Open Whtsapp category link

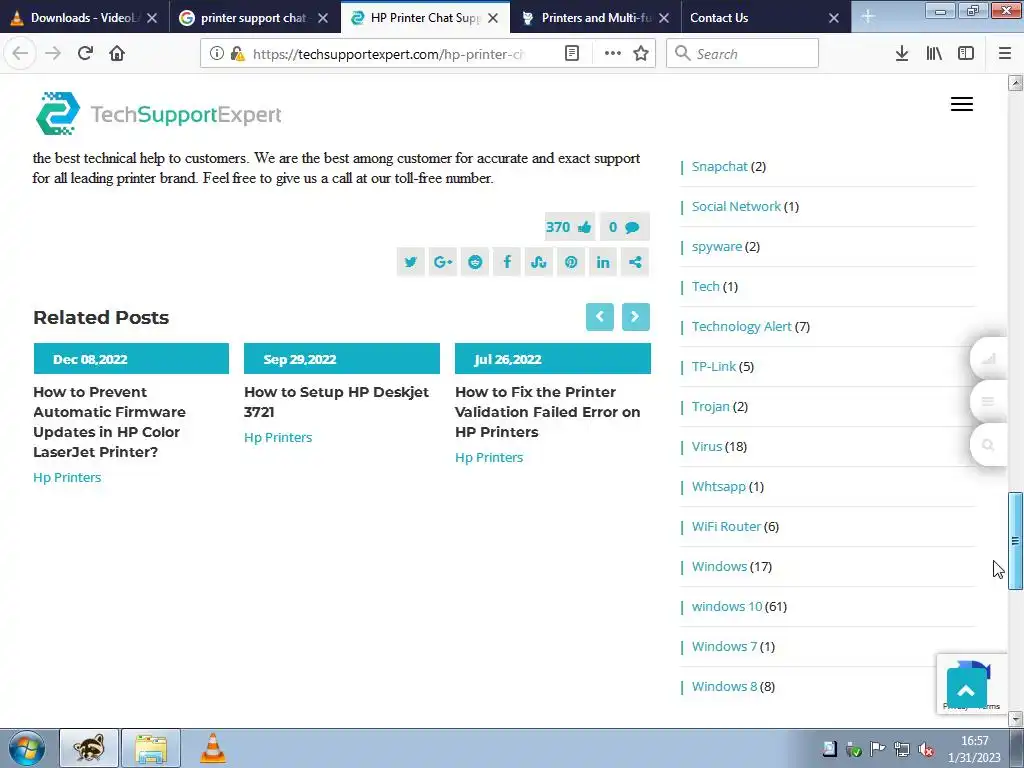point(718,486)
